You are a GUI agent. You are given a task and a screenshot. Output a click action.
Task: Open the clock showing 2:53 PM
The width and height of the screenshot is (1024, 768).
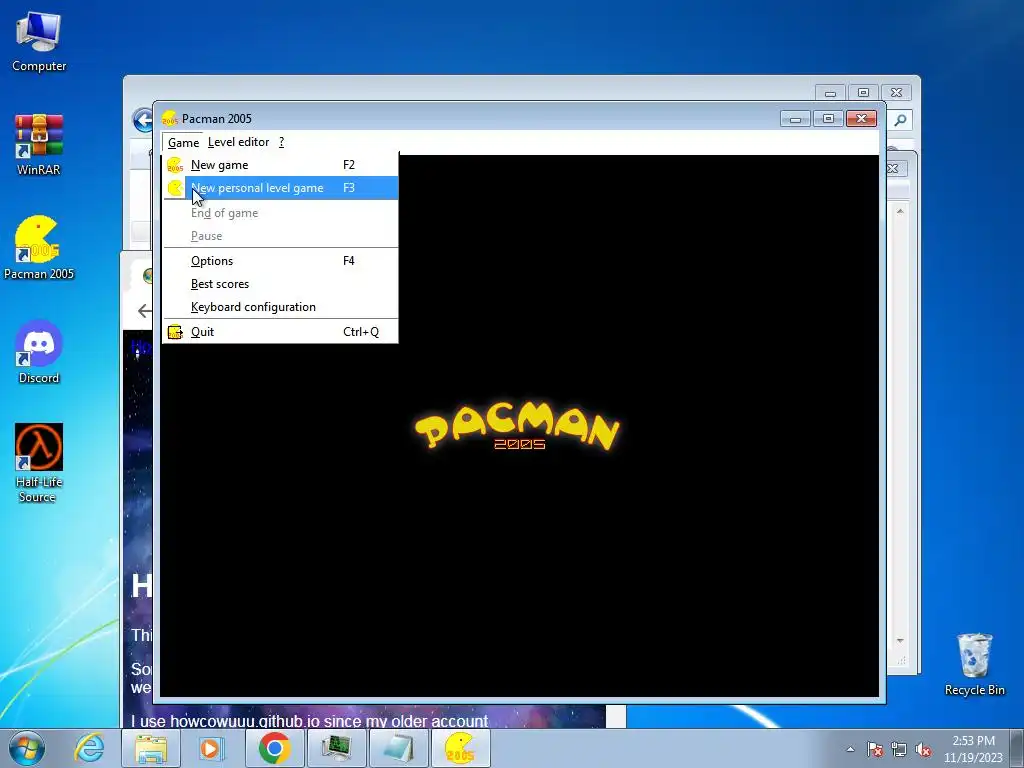point(973,749)
